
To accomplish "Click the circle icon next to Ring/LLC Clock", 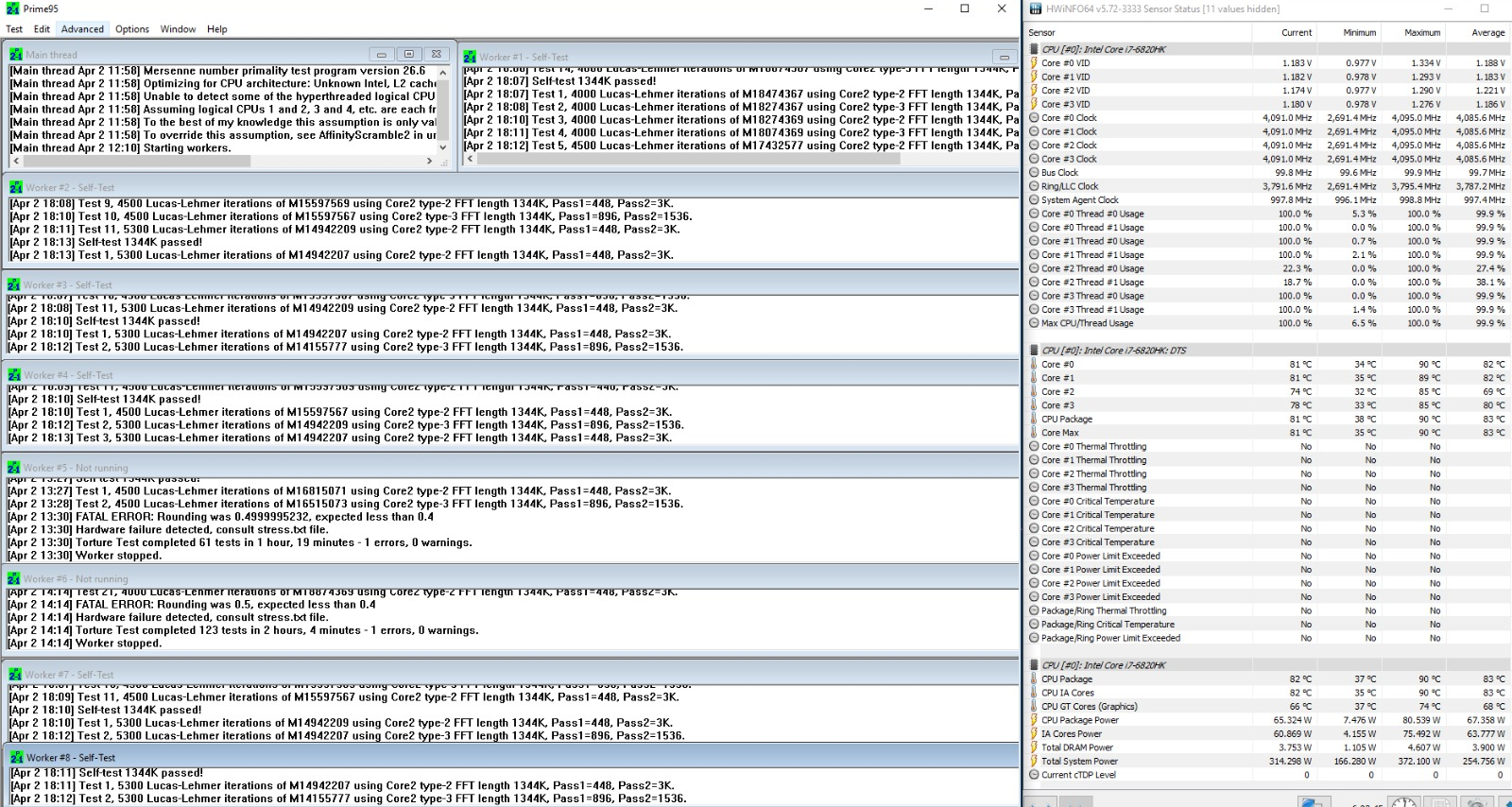I will (x=1034, y=186).
